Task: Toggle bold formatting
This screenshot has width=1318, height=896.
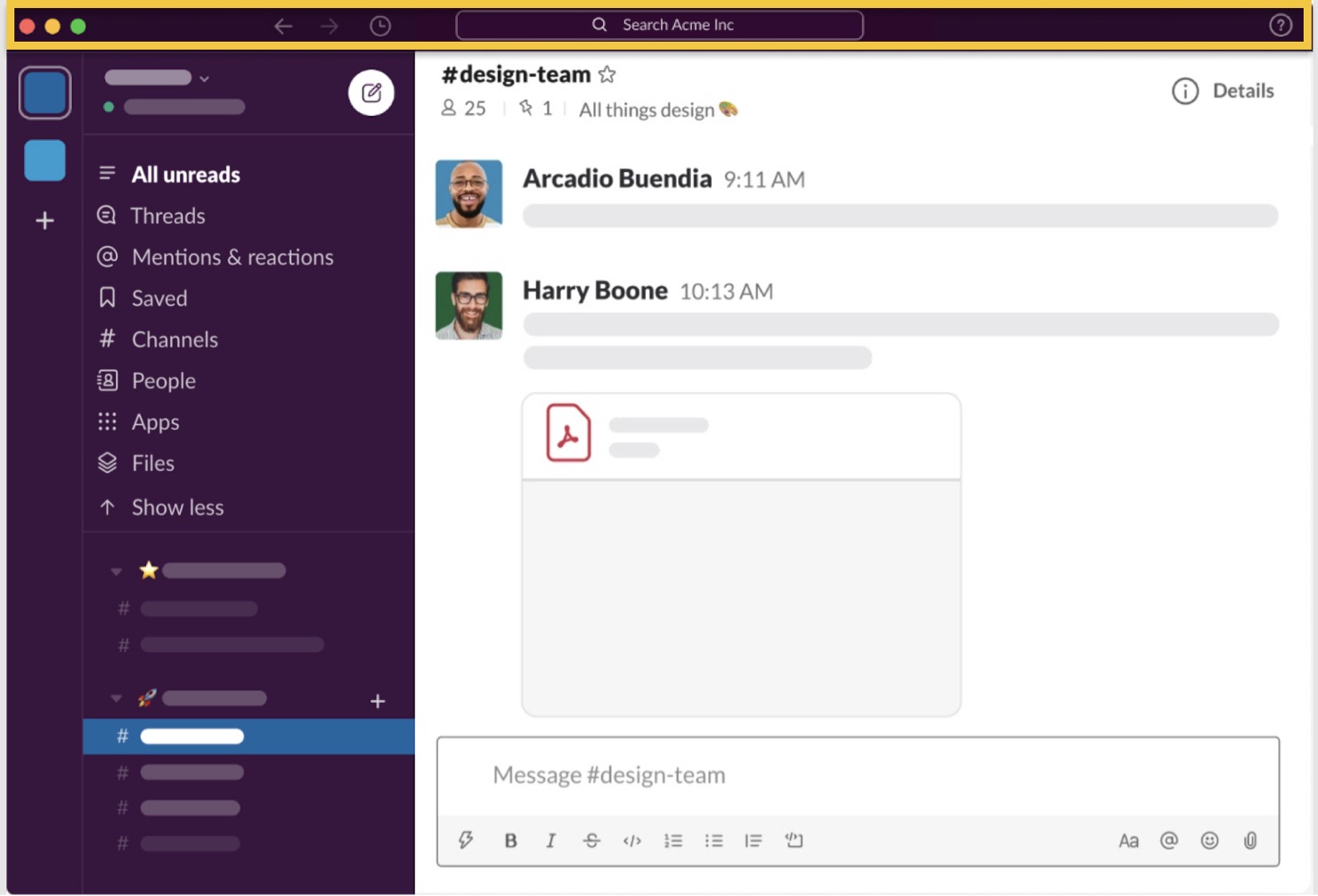Action: pos(510,840)
